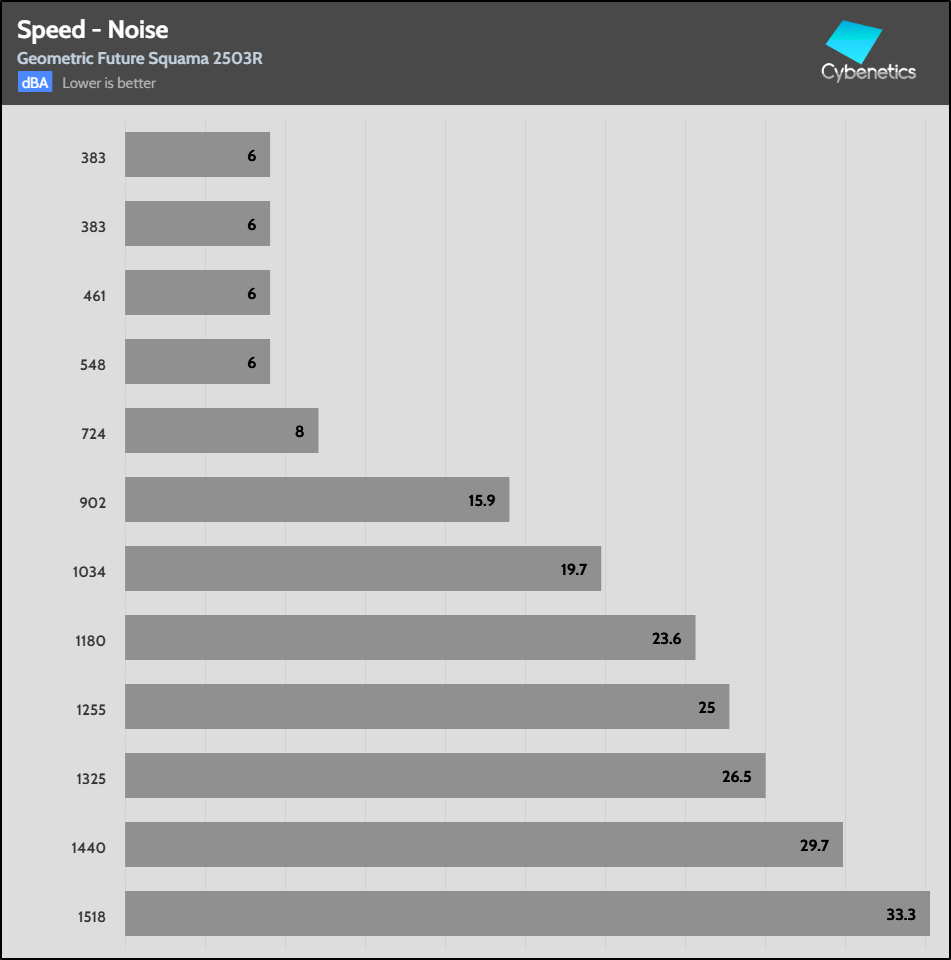Click the Speed - Noise chart title

(92, 30)
